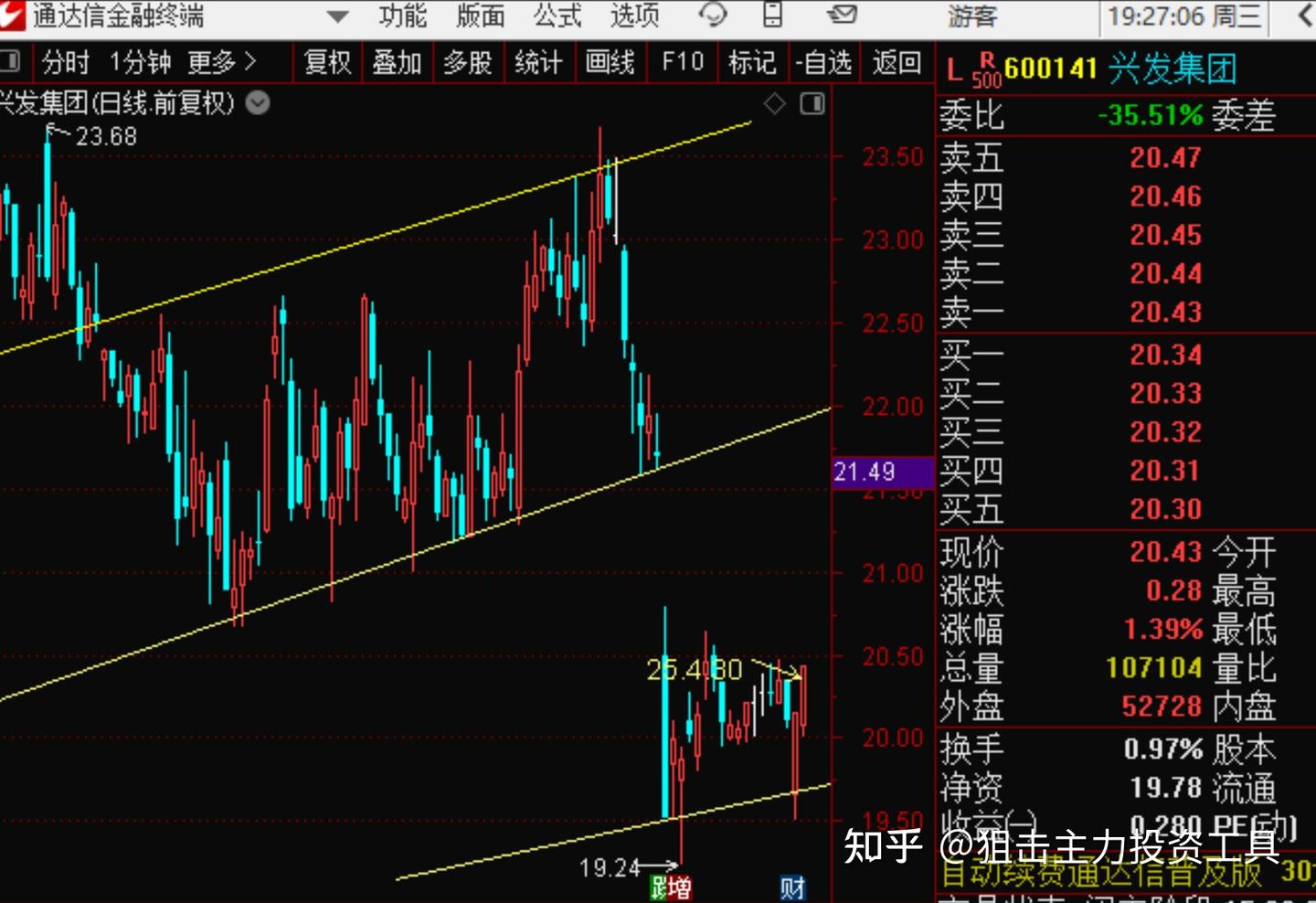Click the 23.50 price axis label
Viewport: 1316px width, 903px height.
pyautogui.click(x=893, y=157)
